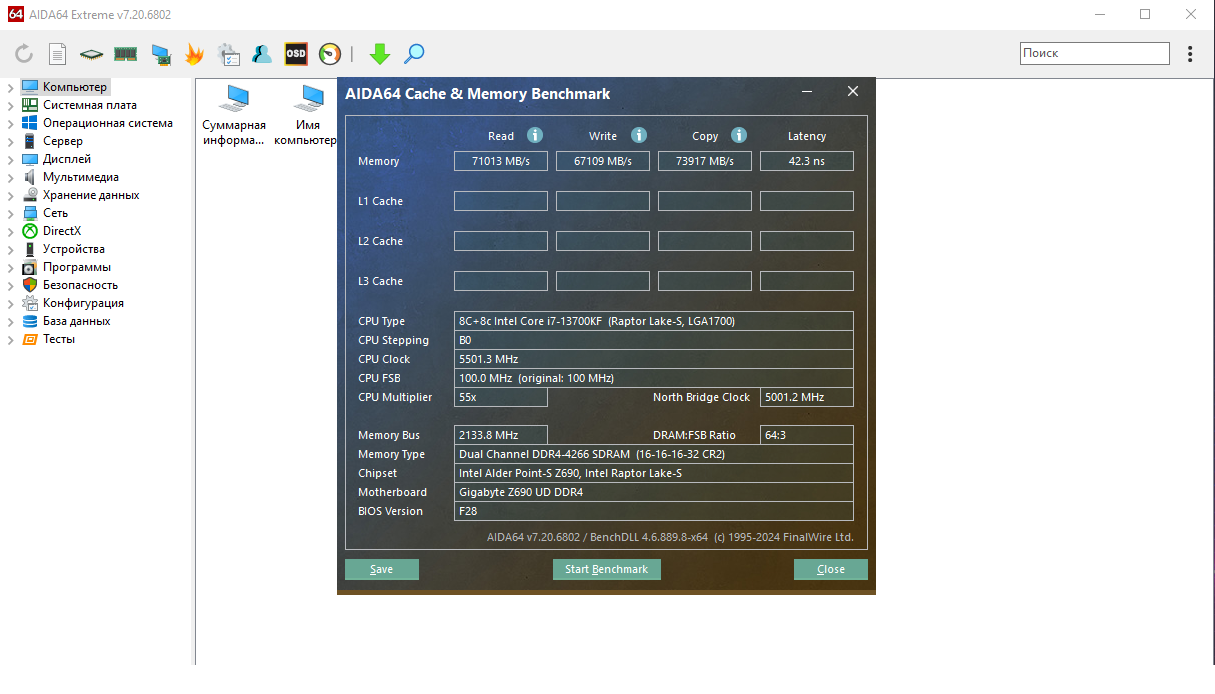1215x694 pixels.
Task: Expand the Сервер tree node
Action: click(10, 142)
